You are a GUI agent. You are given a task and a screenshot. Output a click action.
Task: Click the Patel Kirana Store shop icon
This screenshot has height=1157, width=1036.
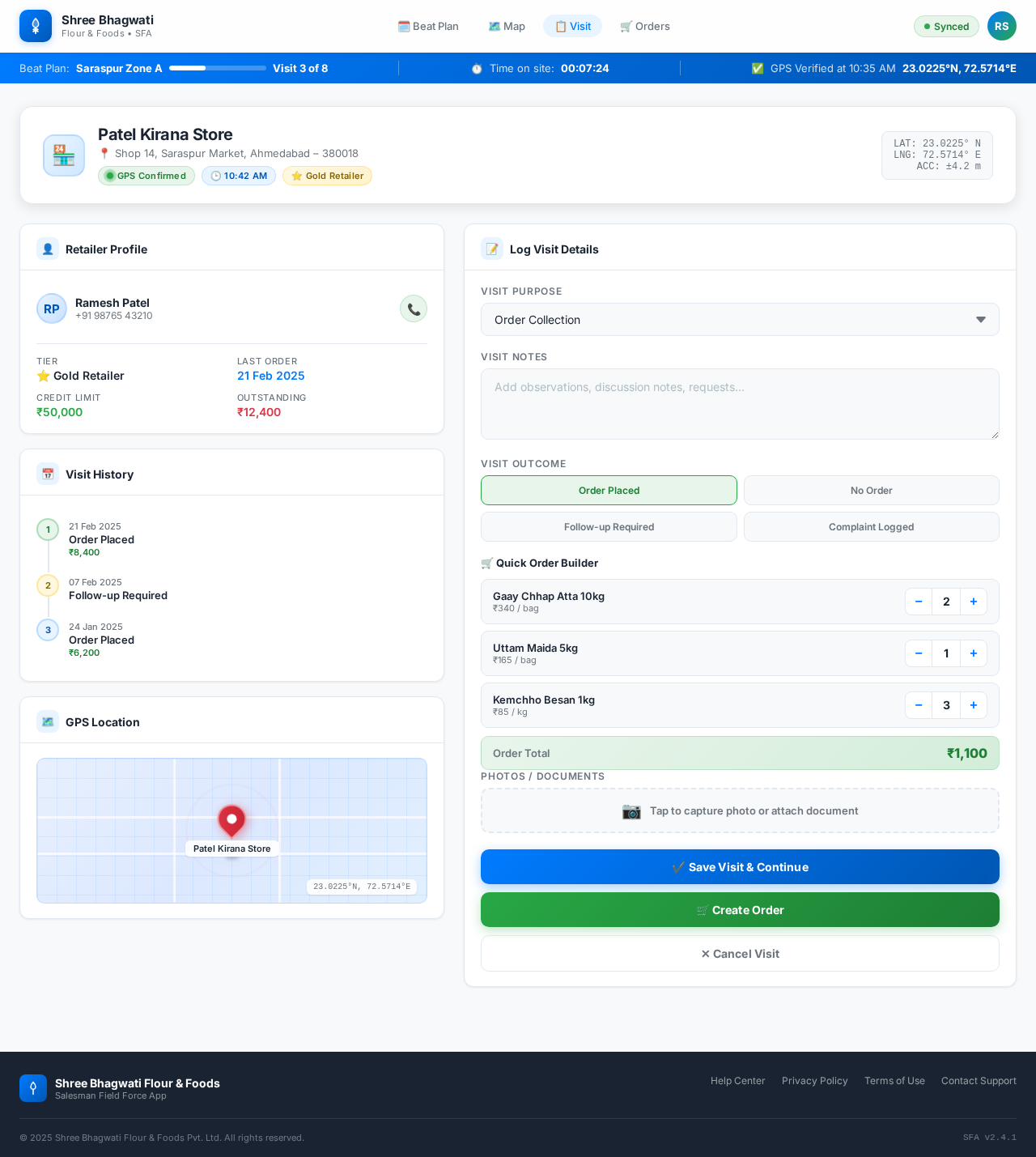coord(64,155)
